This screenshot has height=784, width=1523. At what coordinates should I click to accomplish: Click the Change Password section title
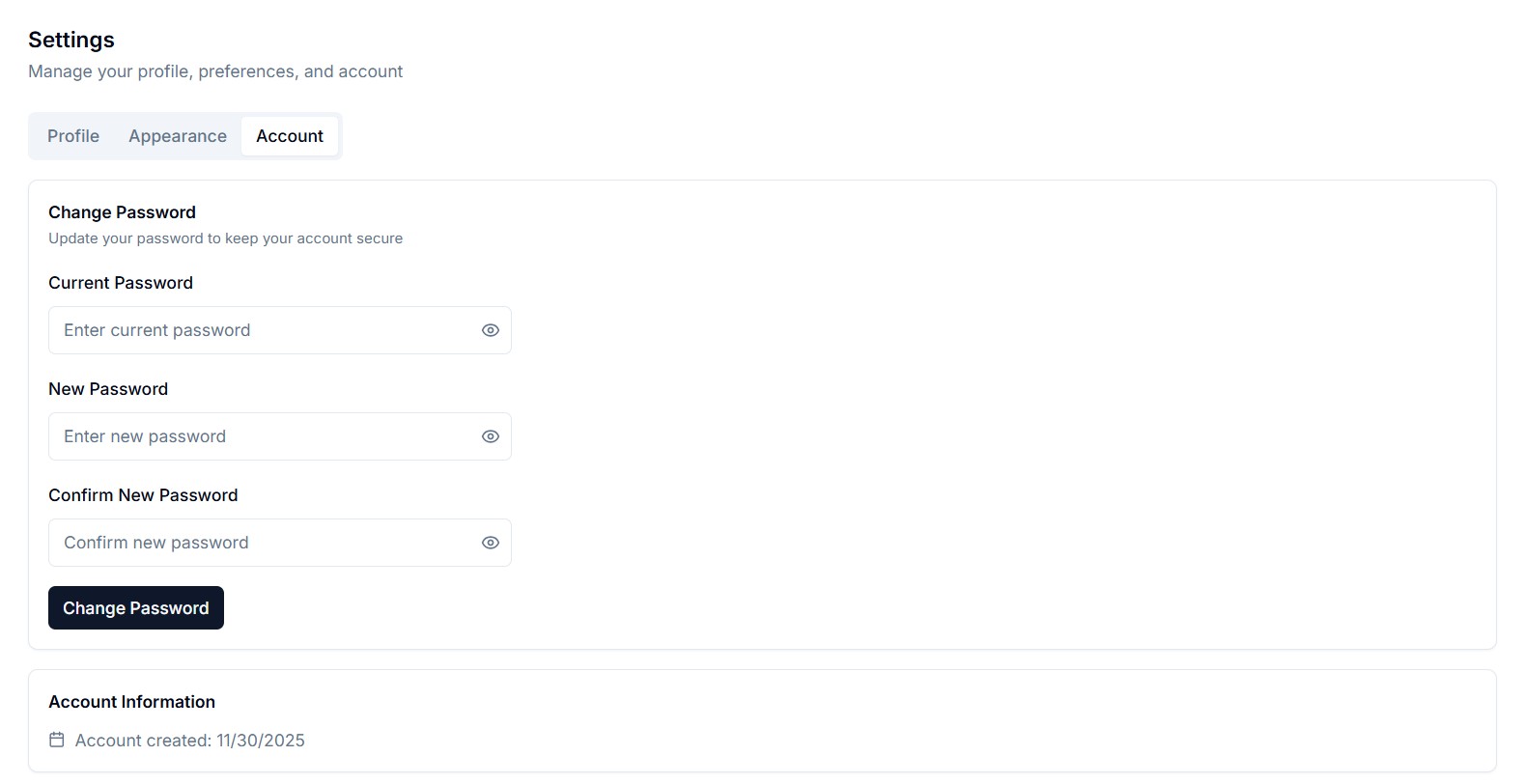pos(122,211)
